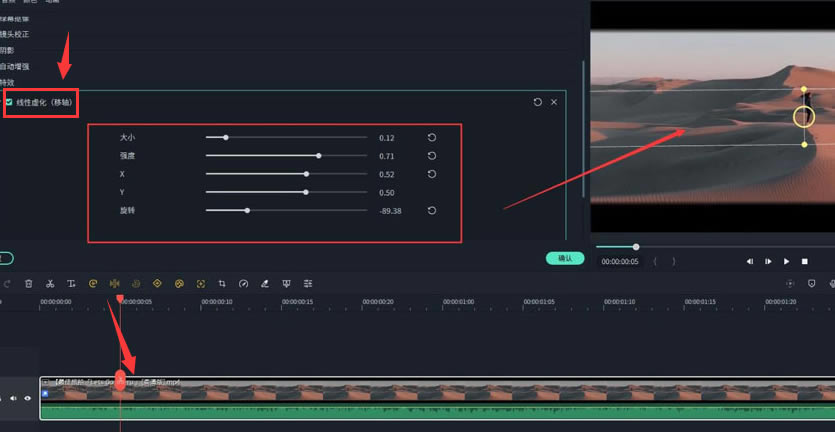This screenshot has width=835, height=432.
Task: Open the text tool with T icon
Action: tap(71, 284)
